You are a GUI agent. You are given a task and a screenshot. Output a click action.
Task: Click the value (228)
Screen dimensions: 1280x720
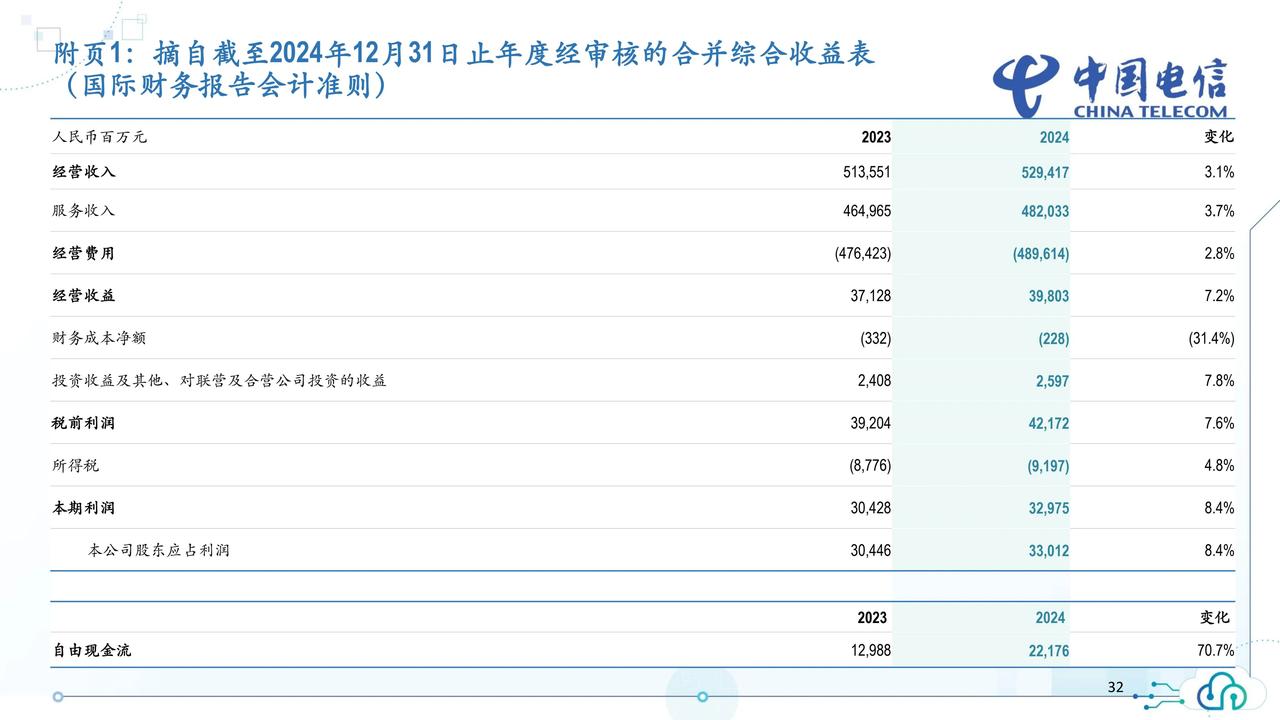pos(1054,339)
